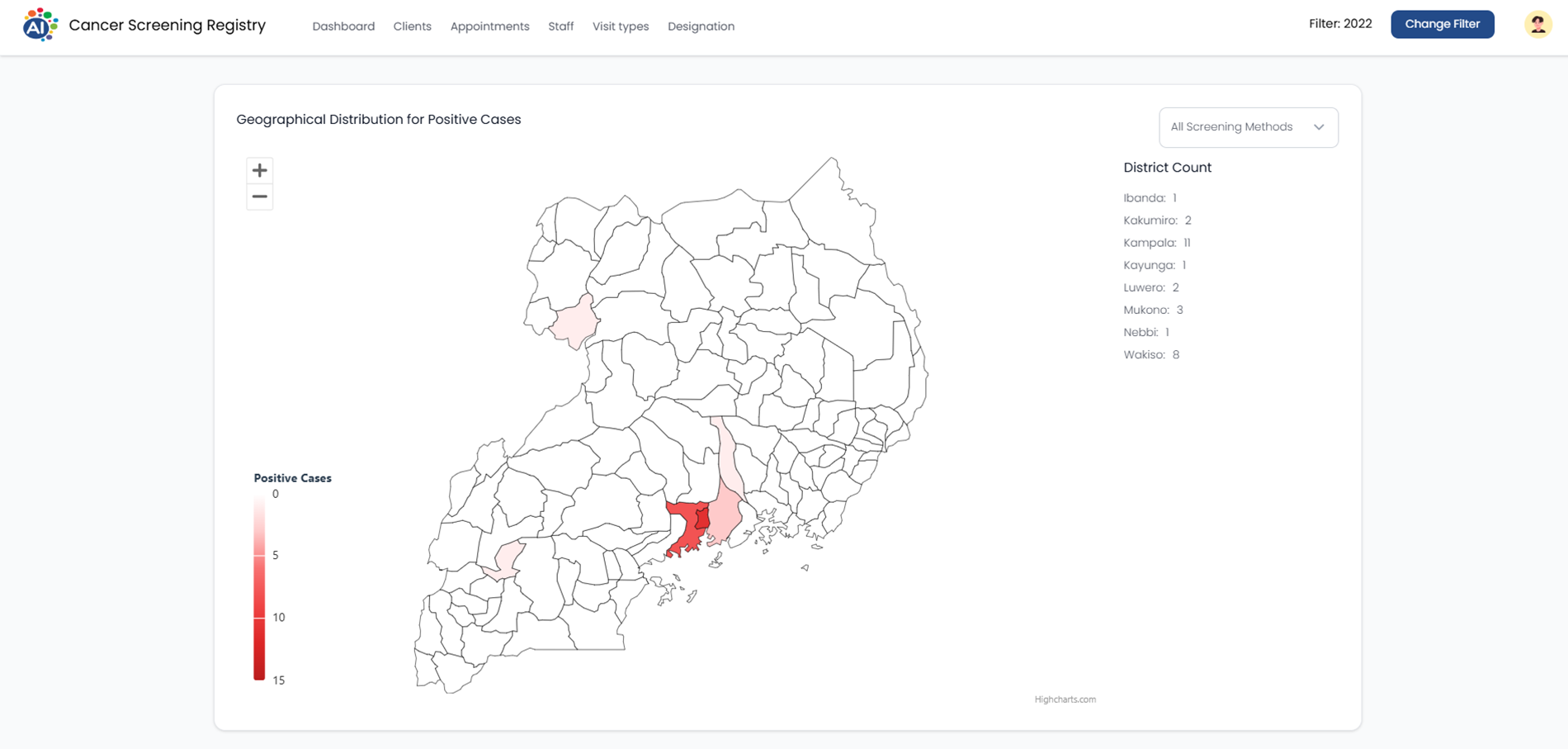Open the Dashboard menu item
Viewport: 1568px width, 749px height.
click(343, 26)
